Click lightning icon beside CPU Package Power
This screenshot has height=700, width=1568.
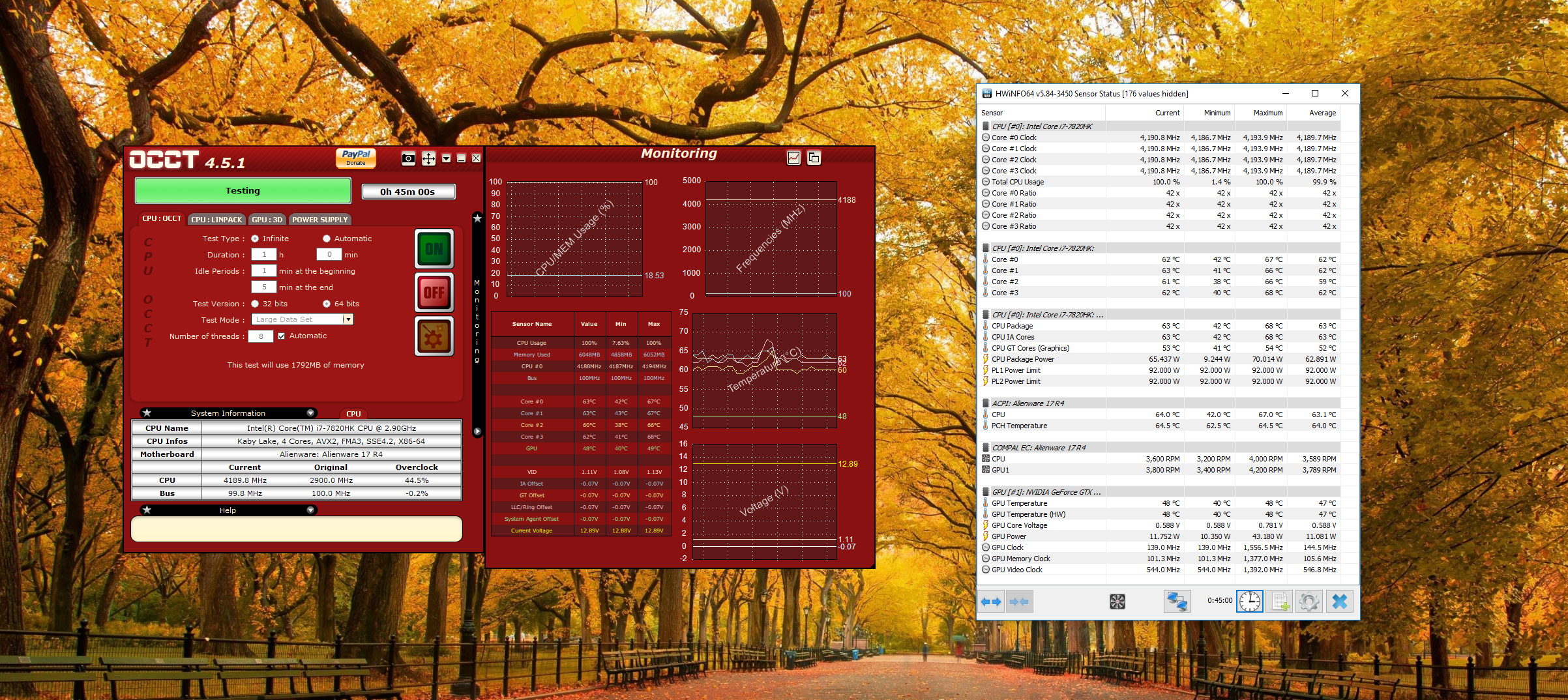coord(986,359)
